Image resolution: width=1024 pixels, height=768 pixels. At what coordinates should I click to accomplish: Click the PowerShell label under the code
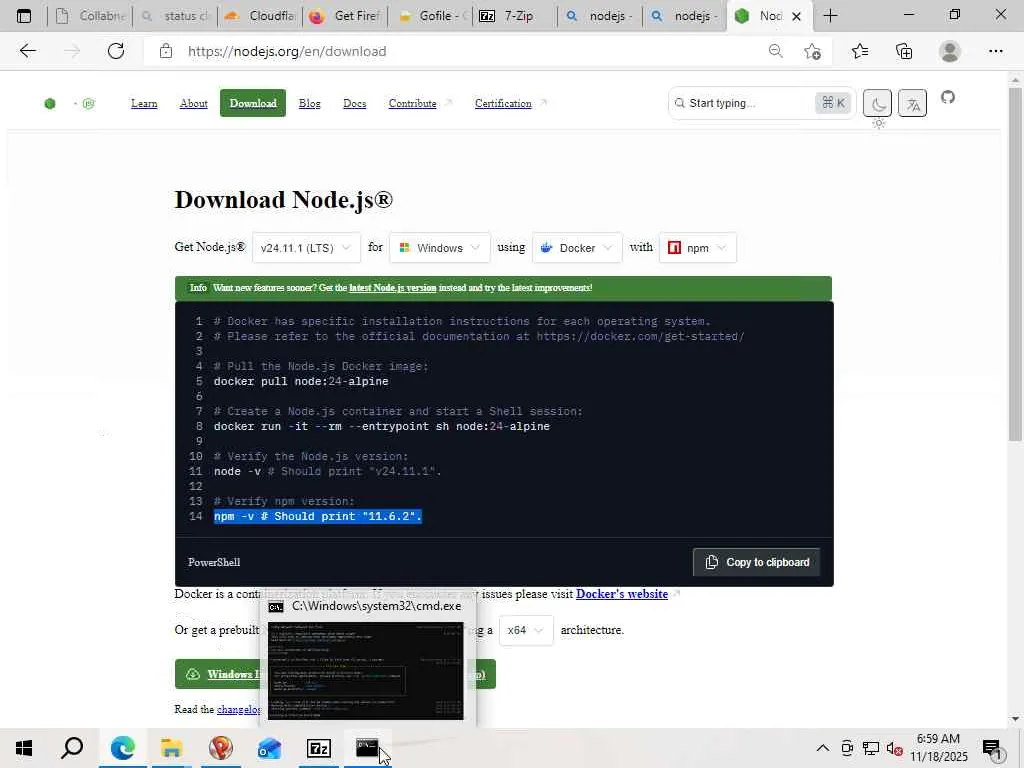click(x=214, y=562)
